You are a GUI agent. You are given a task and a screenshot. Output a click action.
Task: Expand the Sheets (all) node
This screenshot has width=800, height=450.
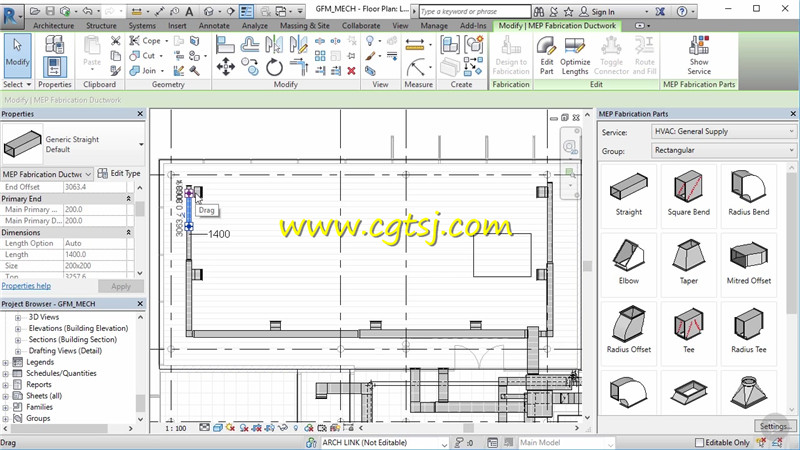tap(5, 396)
